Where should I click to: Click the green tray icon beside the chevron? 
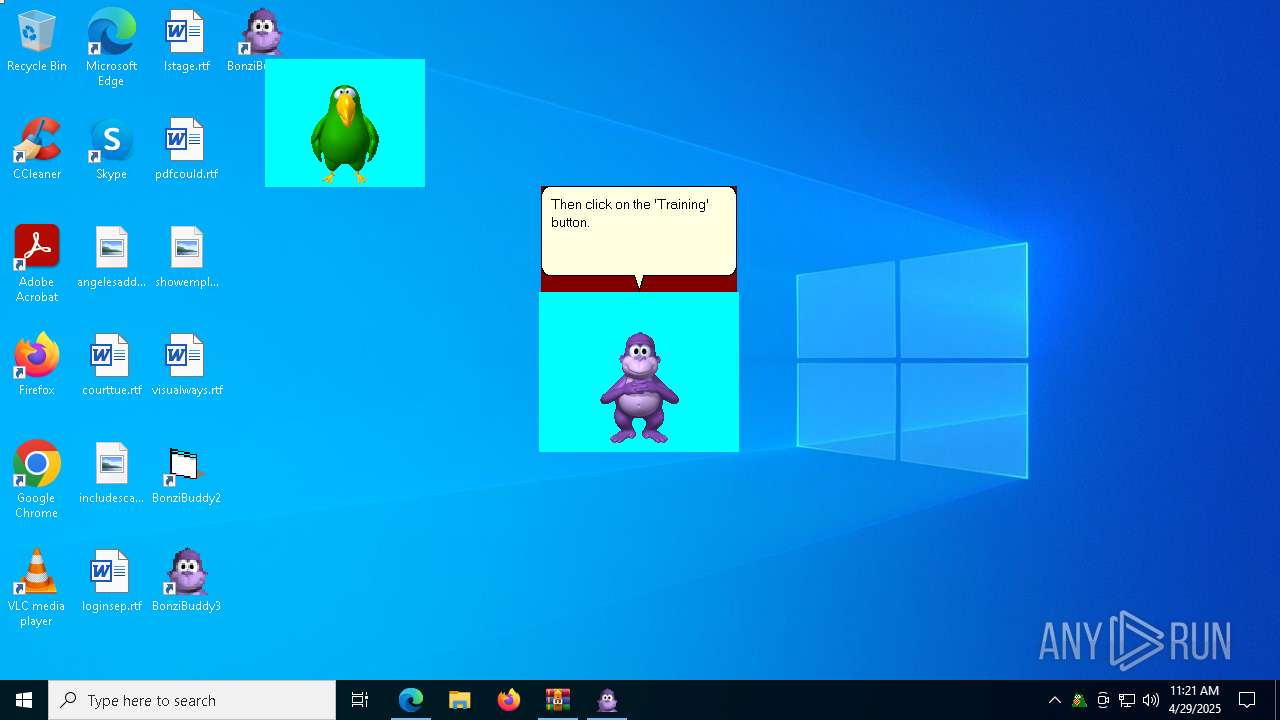(x=1079, y=700)
